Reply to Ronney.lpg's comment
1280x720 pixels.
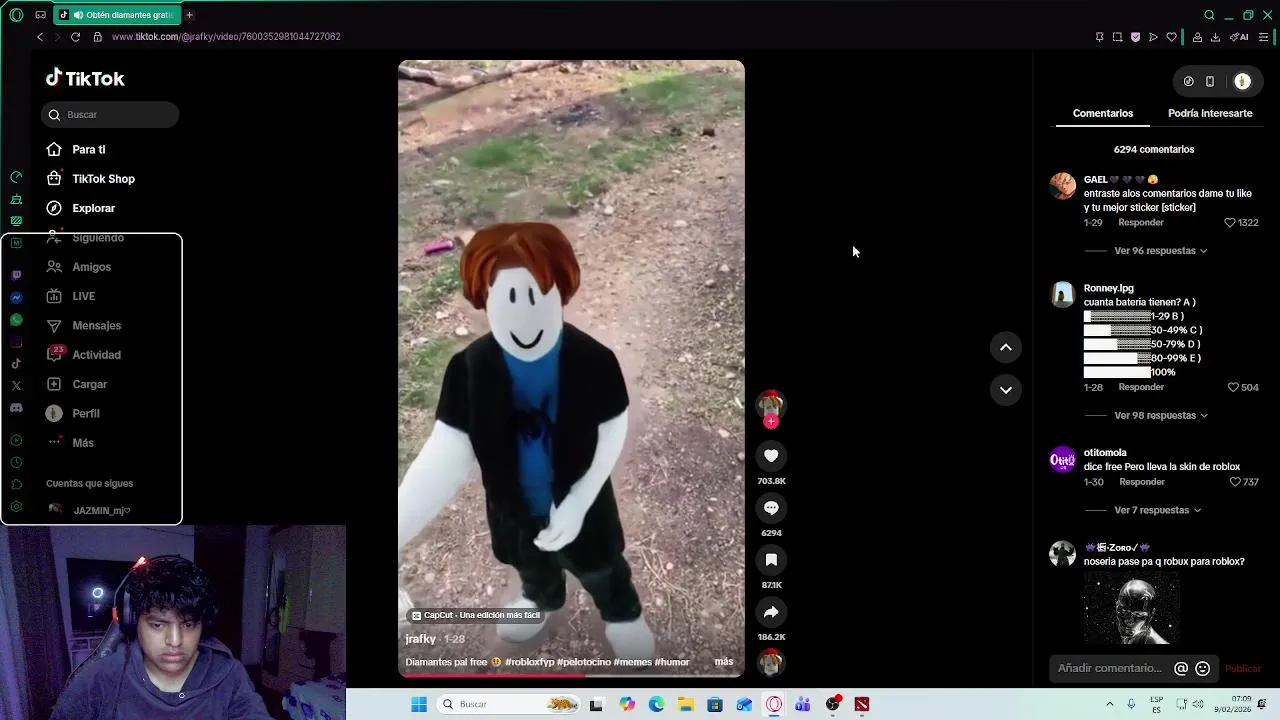pos(1141,388)
